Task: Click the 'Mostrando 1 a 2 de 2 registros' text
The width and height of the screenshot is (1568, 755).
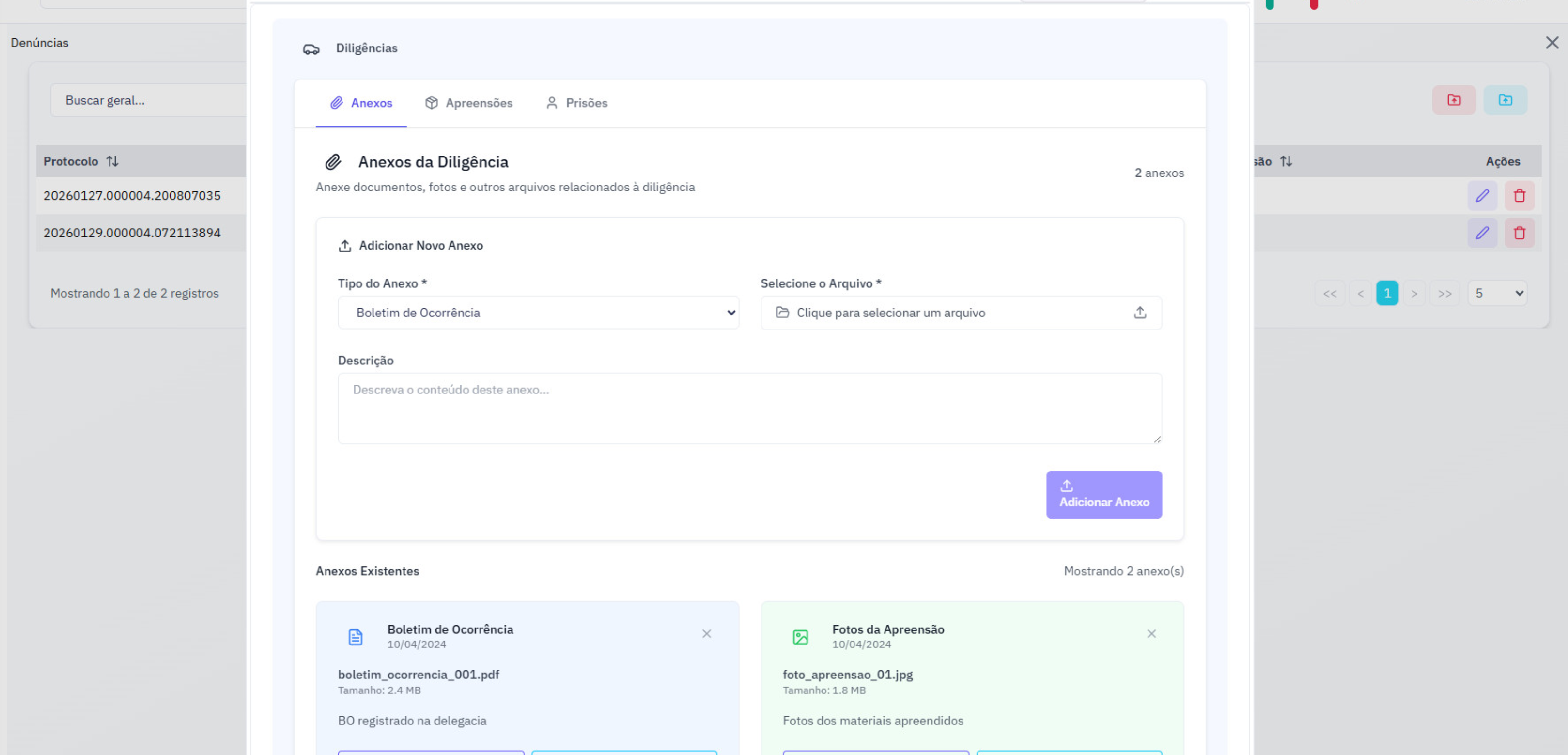Action: click(x=135, y=294)
